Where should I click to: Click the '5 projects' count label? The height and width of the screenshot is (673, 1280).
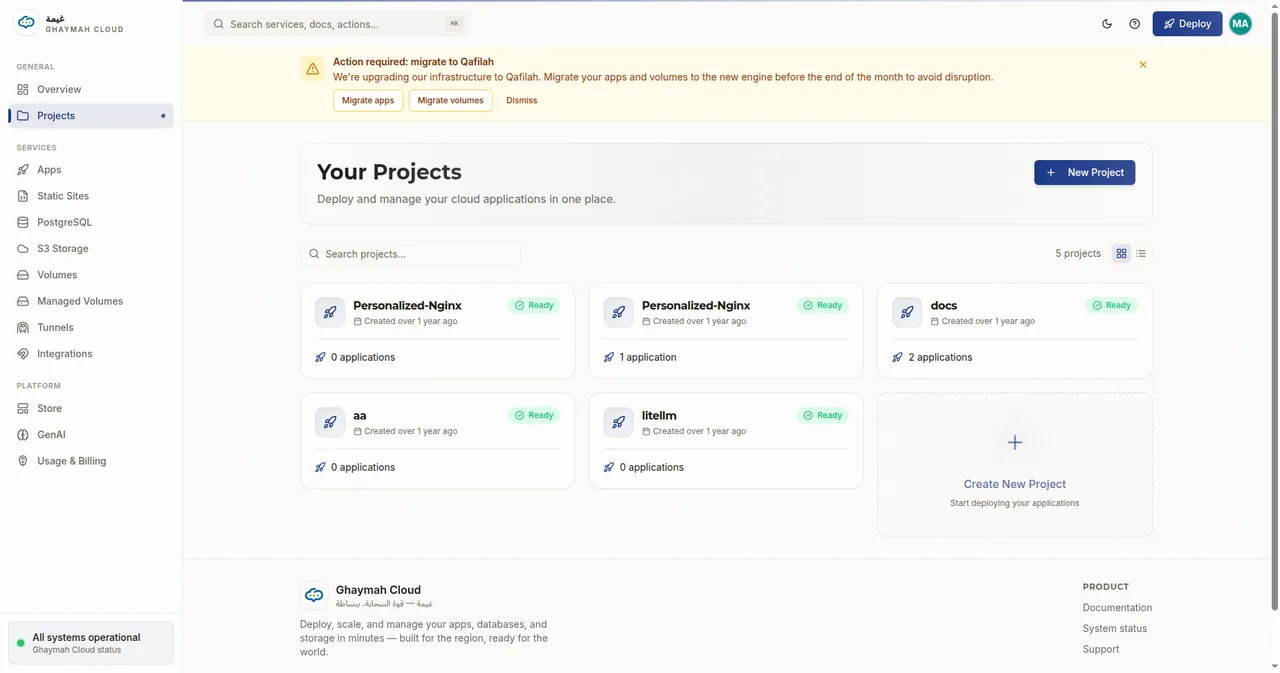(1078, 254)
